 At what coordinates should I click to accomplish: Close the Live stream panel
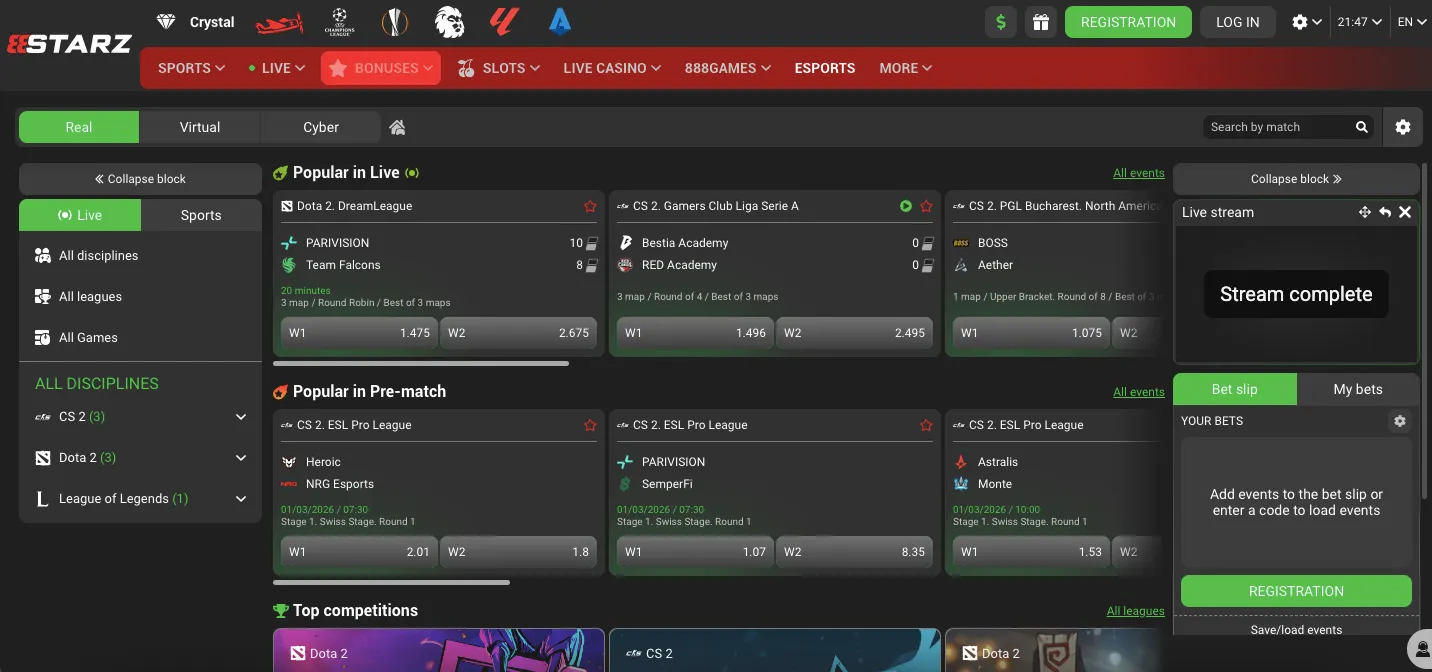(x=1405, y=212)
